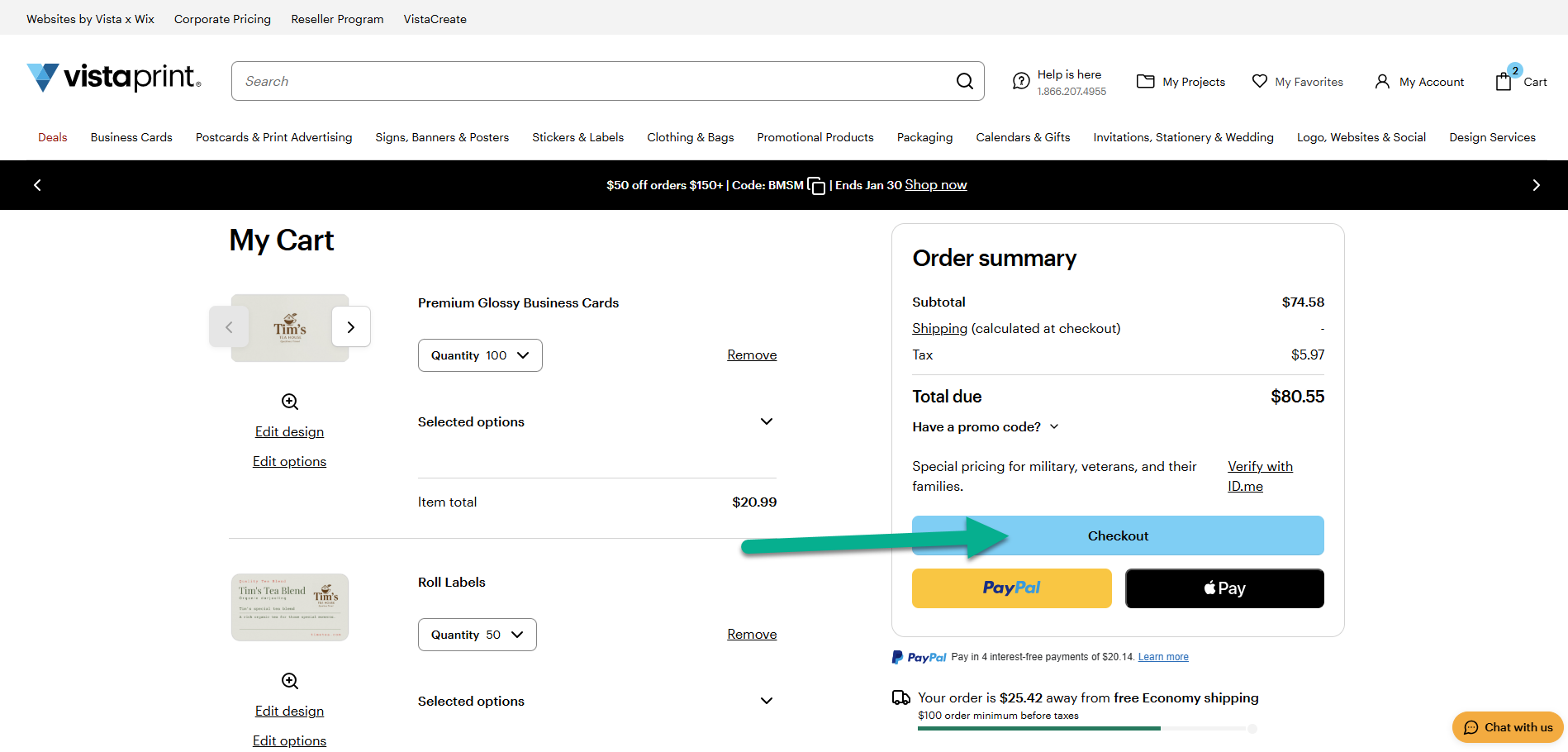Open My Favorites heart icon
The image size is (1568, 752).
point(1259,81)
